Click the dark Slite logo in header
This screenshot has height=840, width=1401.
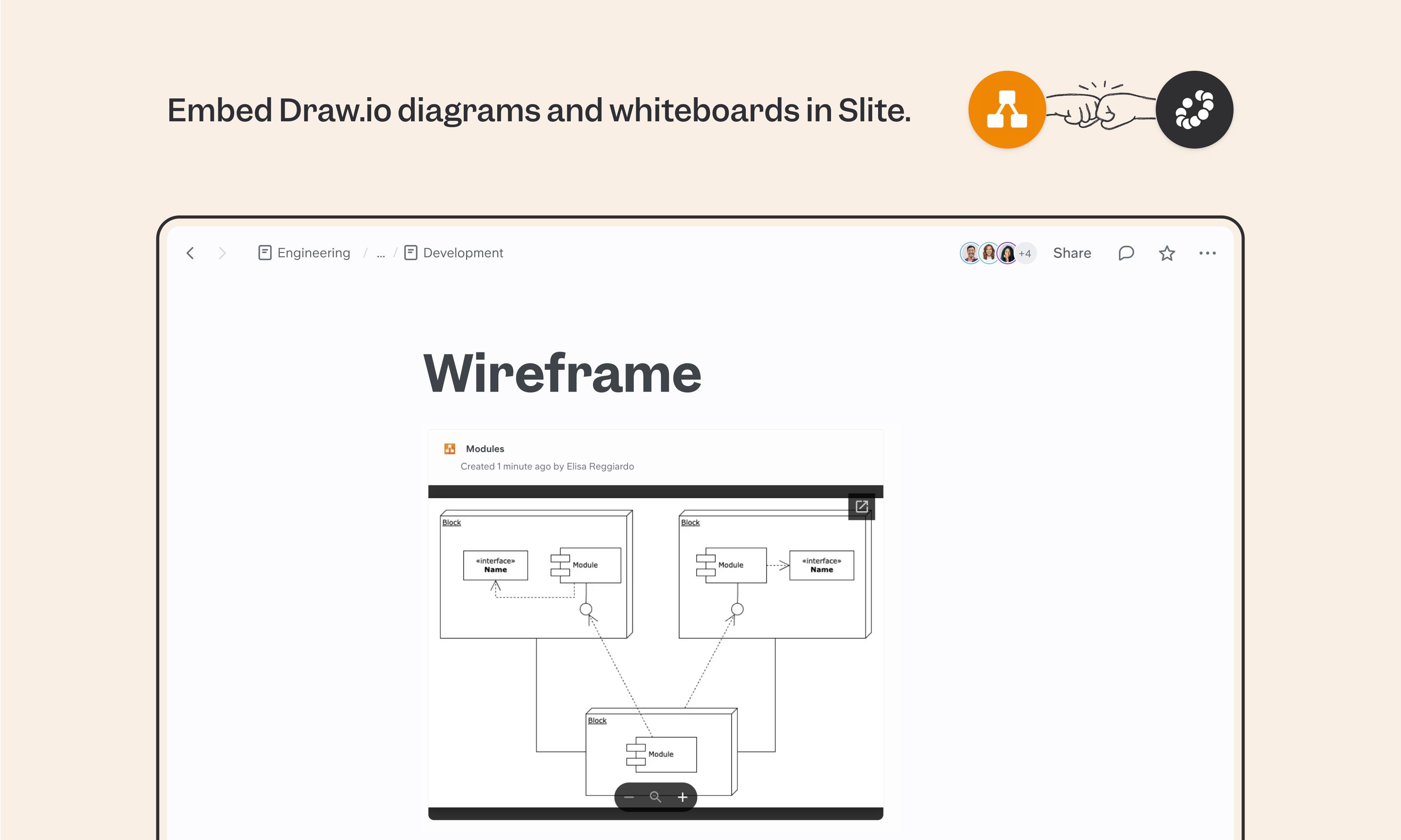[x=1194, y=109]
